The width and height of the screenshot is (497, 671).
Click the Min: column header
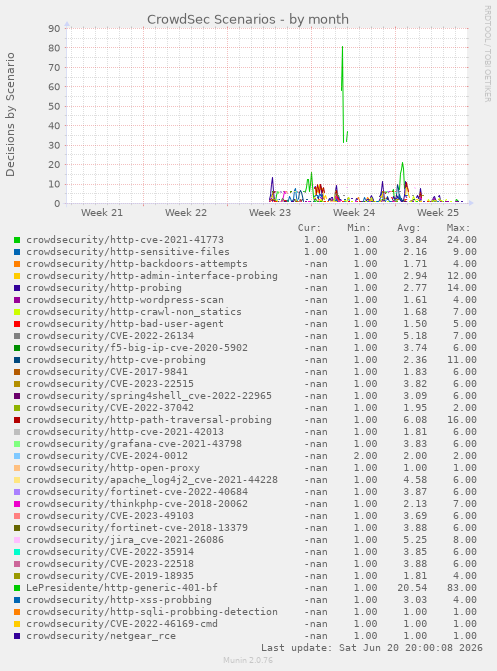pos(359,228)
